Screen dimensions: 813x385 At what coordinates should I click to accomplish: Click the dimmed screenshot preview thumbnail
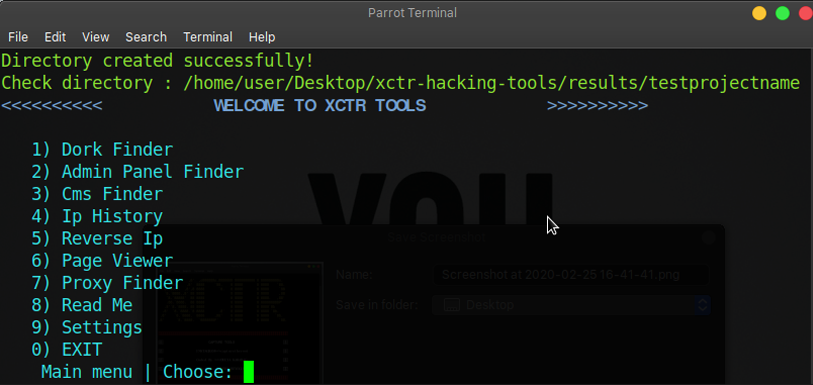point(240,323)
